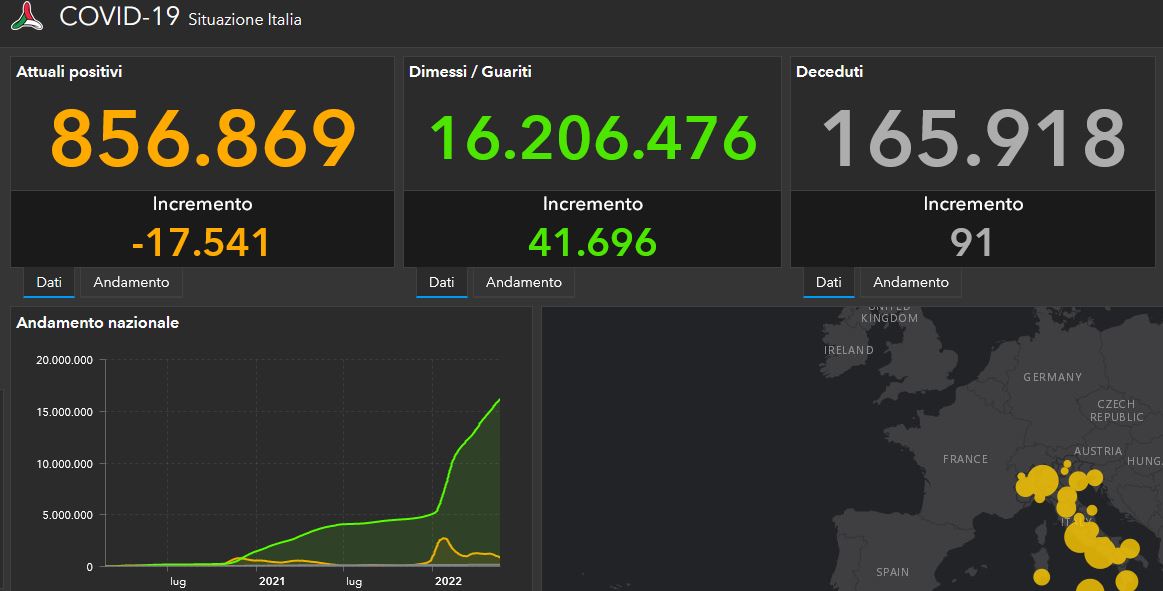Open Andamento tab under Deceduti
1163x591 pixels.
(x=910, y=282)
